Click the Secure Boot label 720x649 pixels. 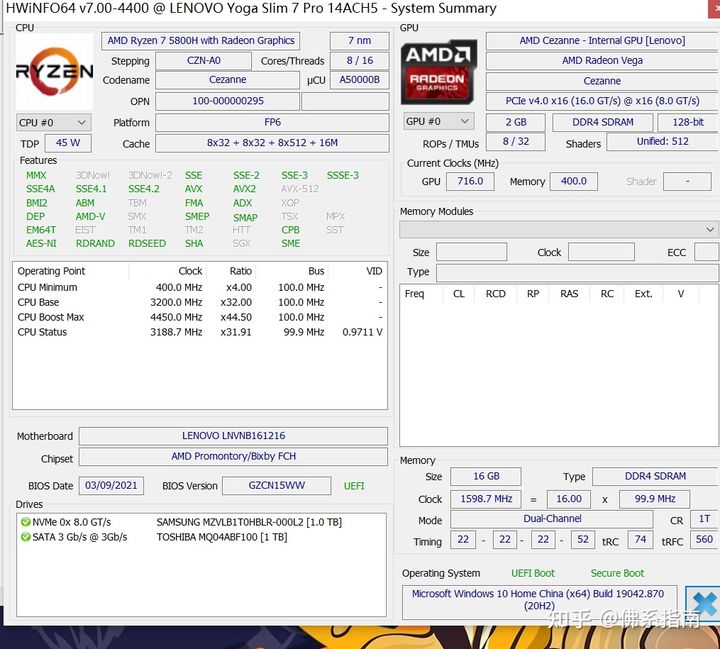click(x=617, y=573)
